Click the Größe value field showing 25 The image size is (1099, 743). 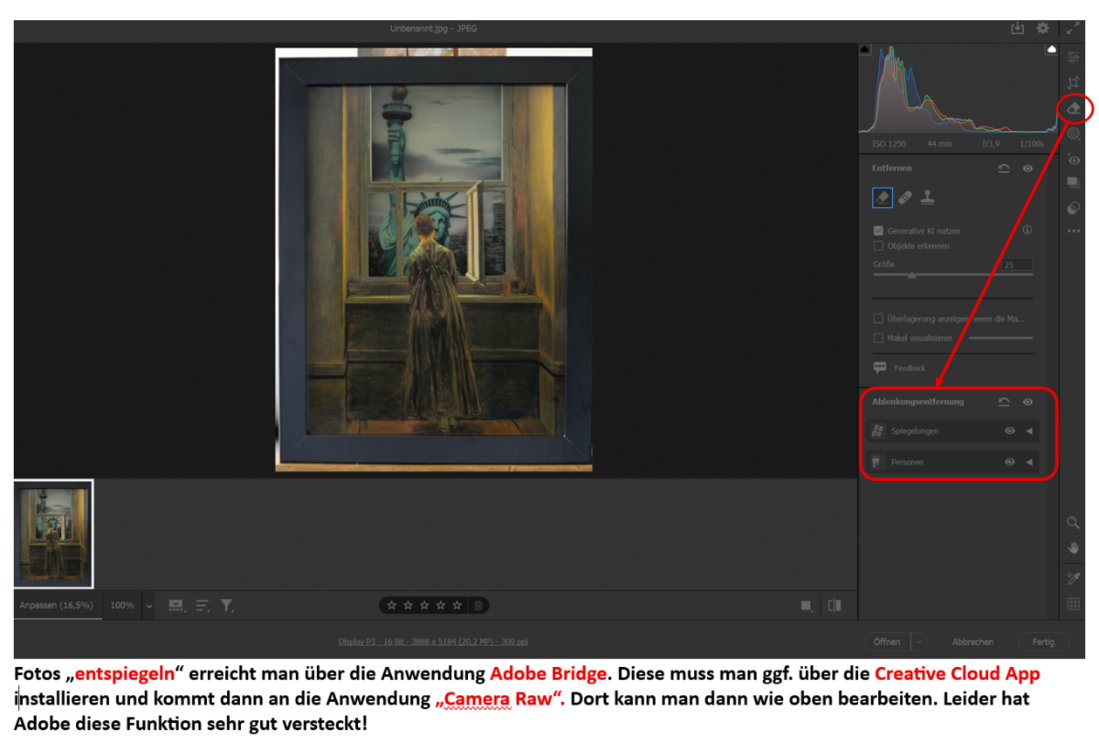coord(1016,264)
